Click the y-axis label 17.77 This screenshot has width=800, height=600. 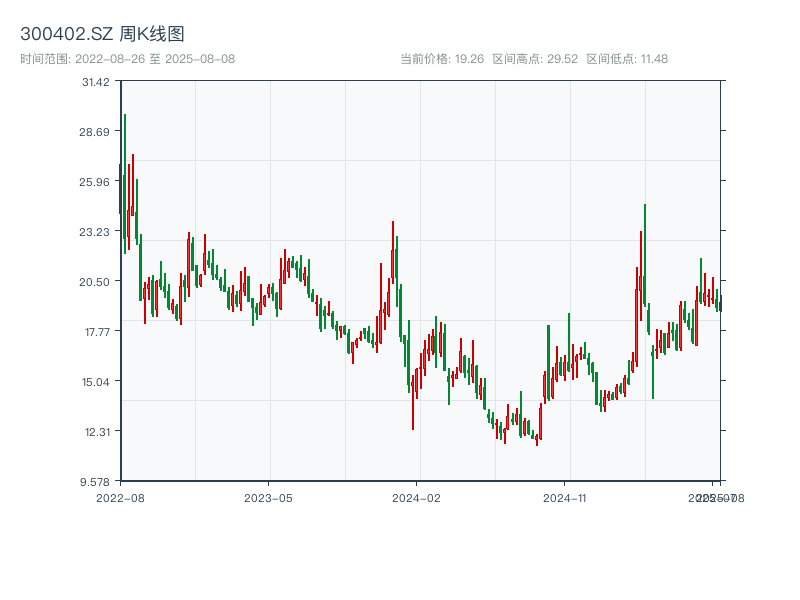97,332
